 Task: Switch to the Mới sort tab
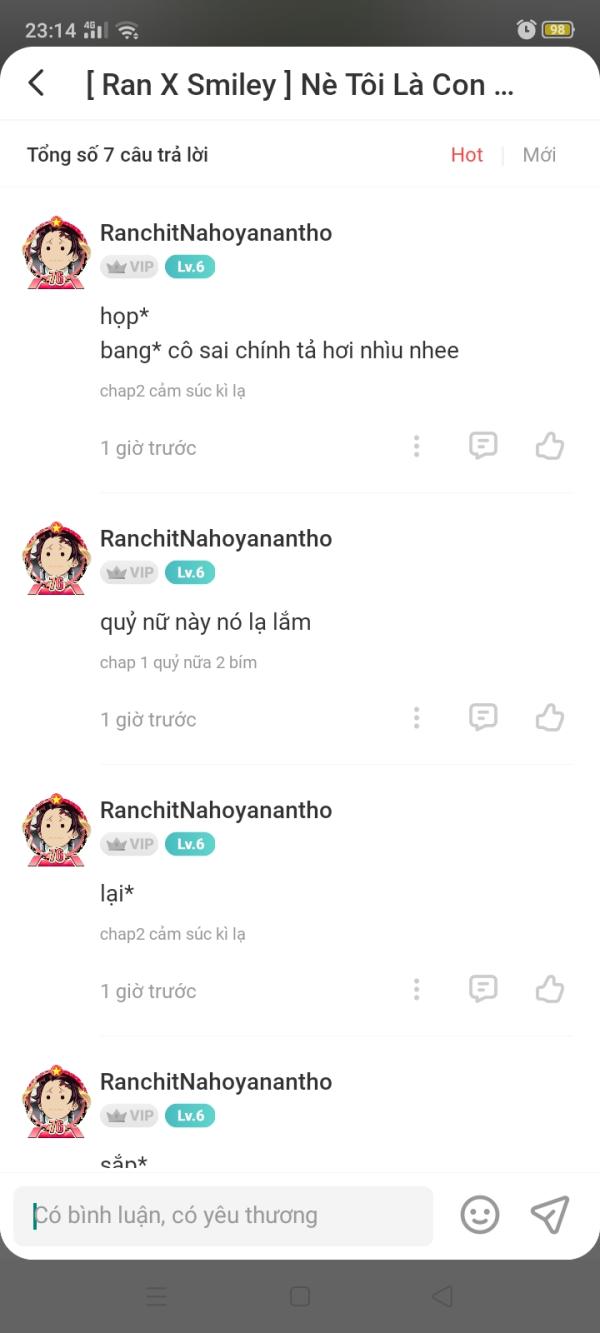539,155
